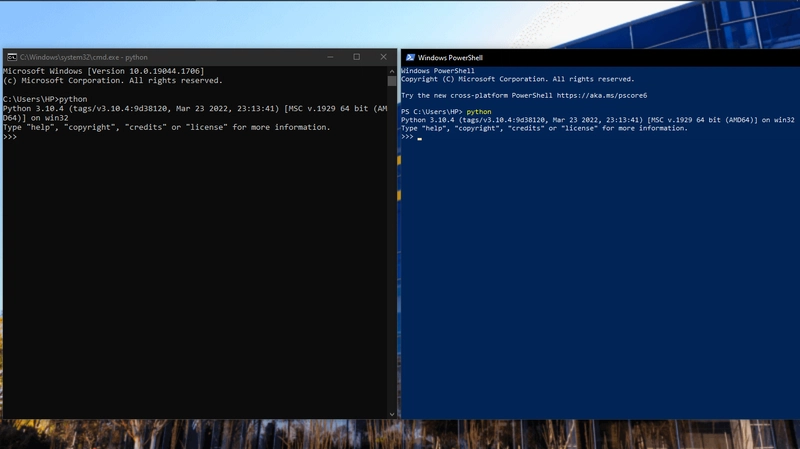The image size is (800, 449).
Task: Click the C:\Users\HP>python line in cmd
Action: (45, 99)
